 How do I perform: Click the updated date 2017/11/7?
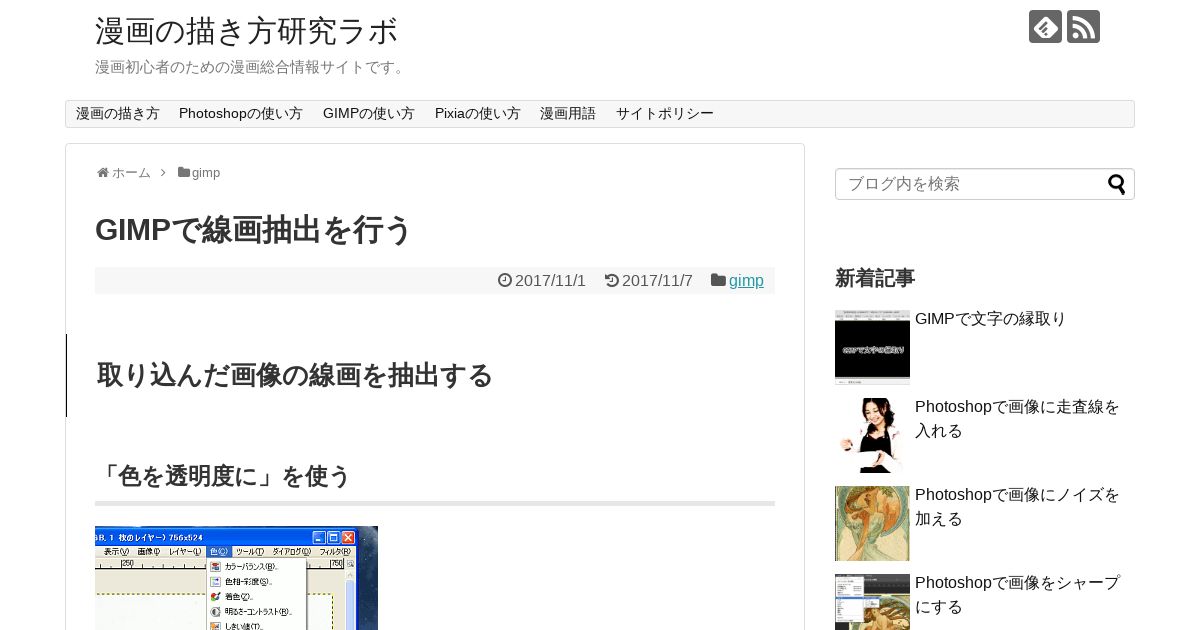point(657,281)
